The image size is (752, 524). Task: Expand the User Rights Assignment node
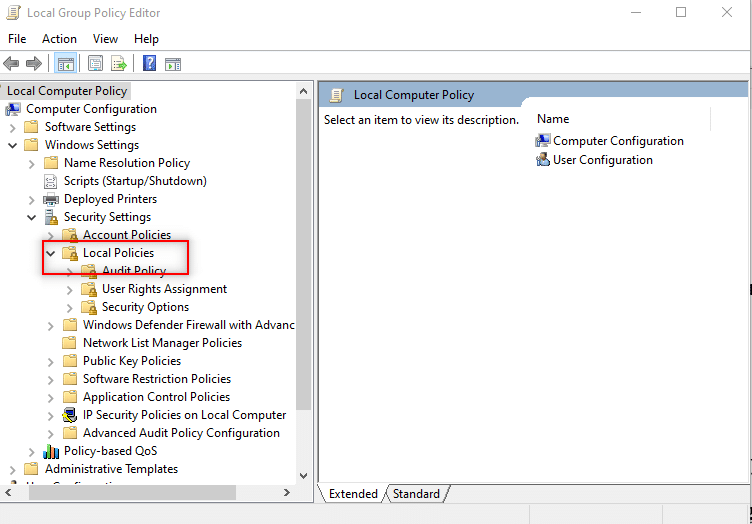[70, 290]
